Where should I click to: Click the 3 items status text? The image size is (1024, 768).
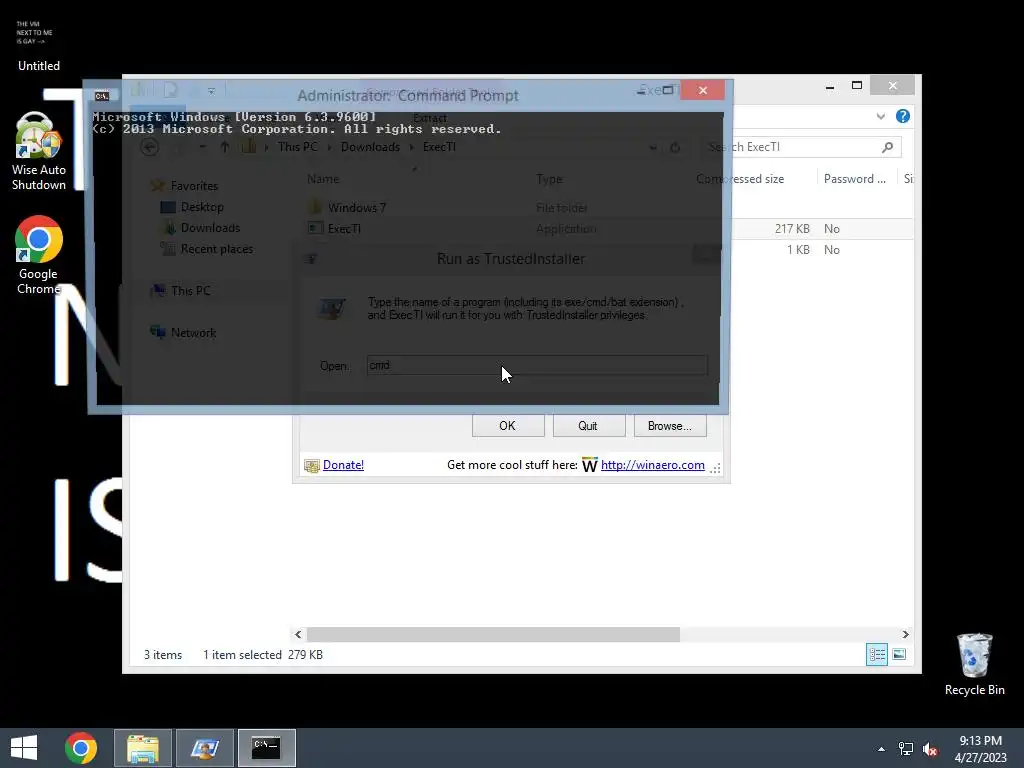point(163,654)
